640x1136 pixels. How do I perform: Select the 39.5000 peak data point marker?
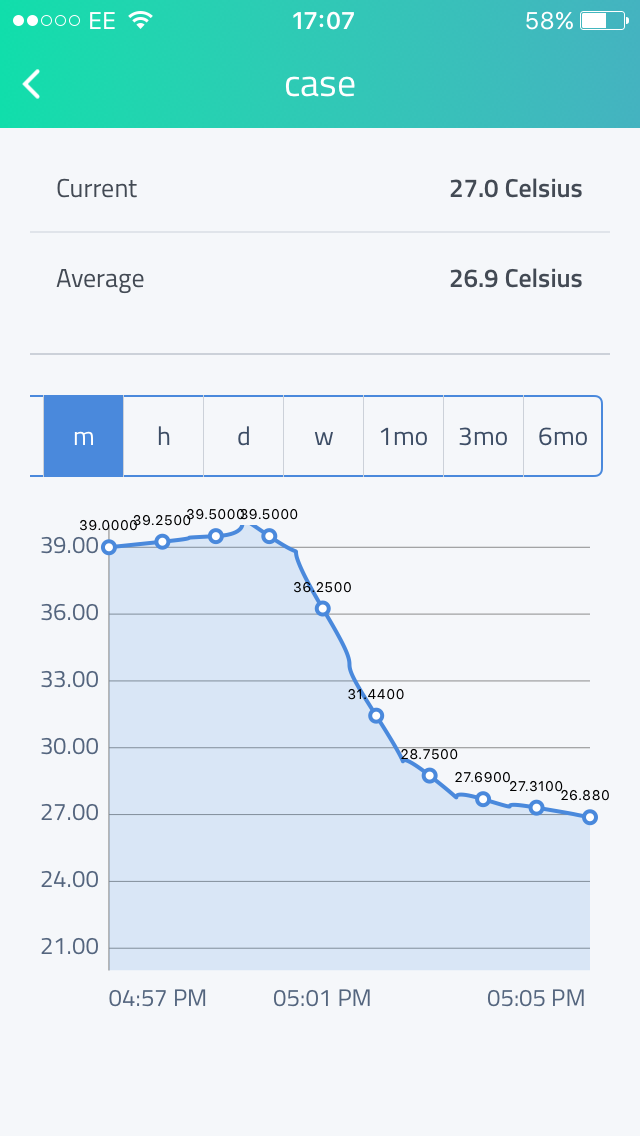[270, 536]
